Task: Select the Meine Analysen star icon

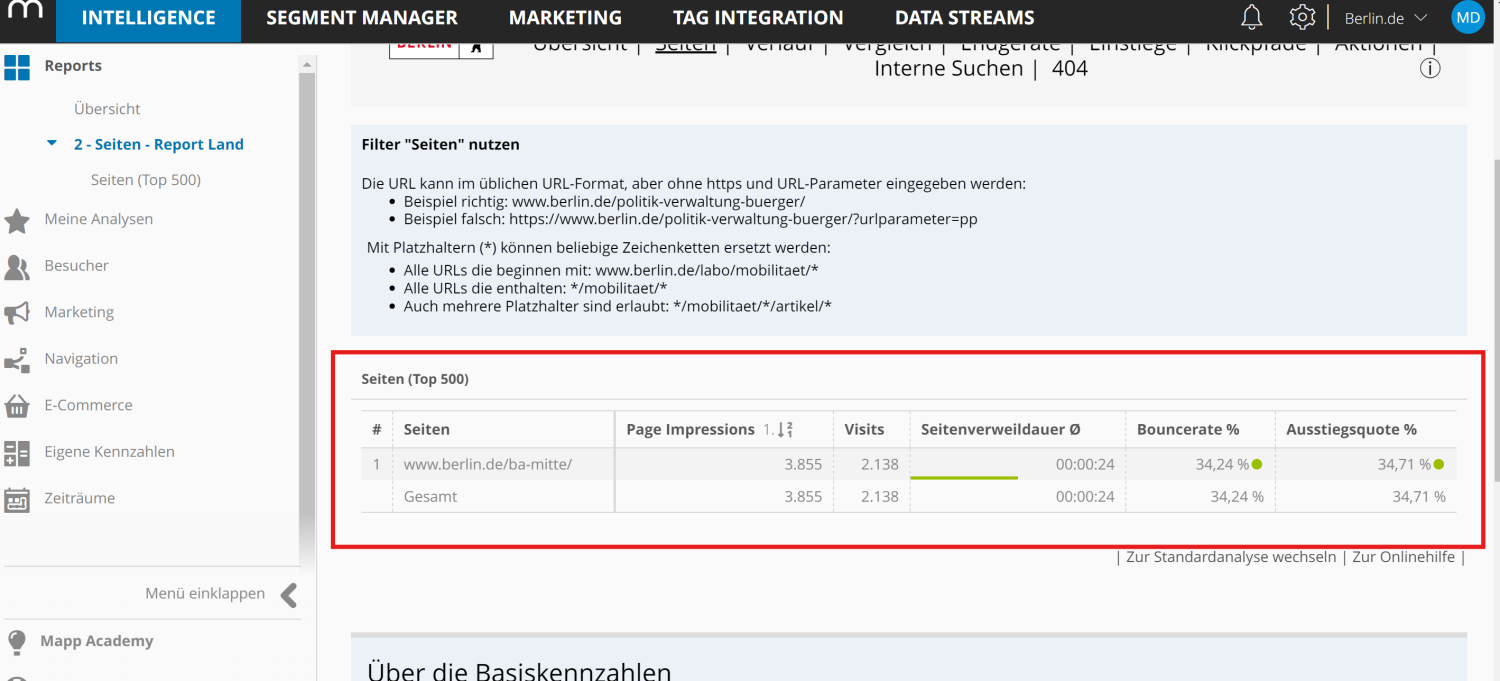Action: click(x=19, y=219)
